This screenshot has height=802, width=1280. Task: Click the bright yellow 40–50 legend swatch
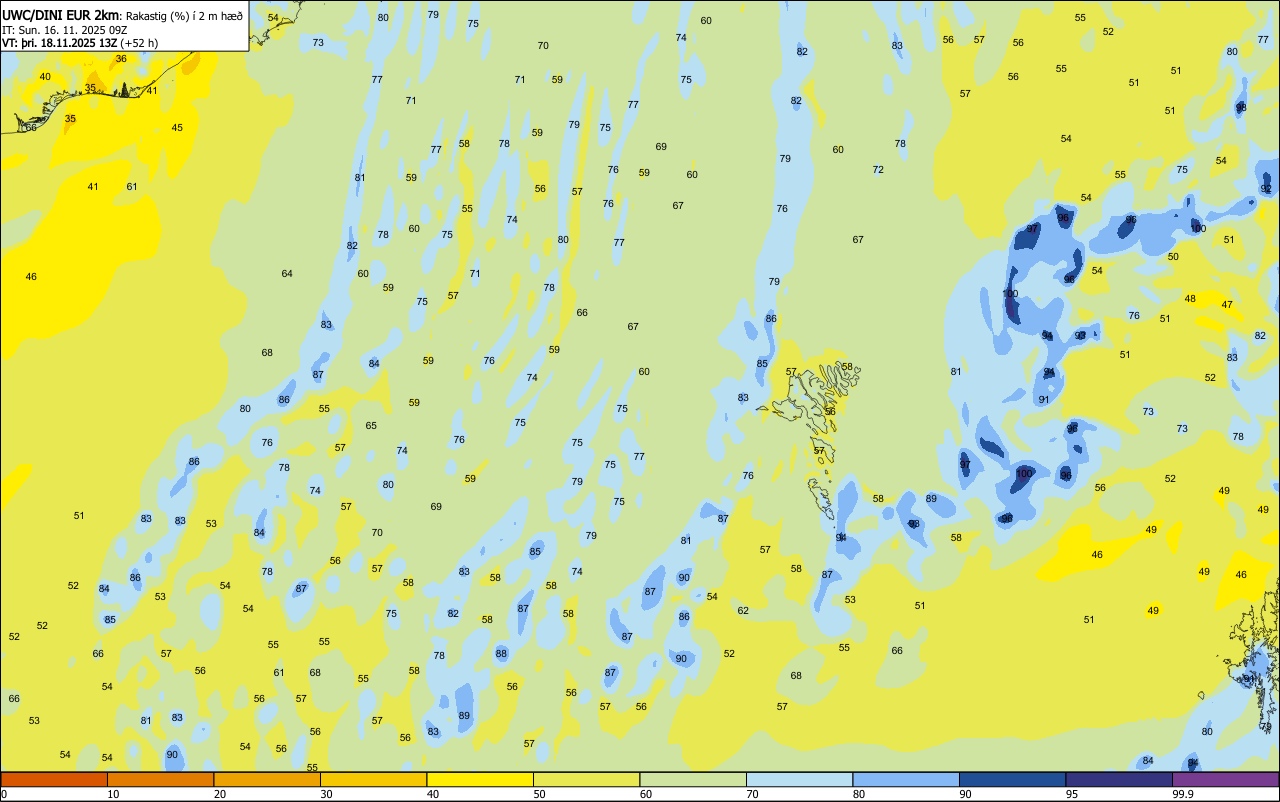(480, 779)
